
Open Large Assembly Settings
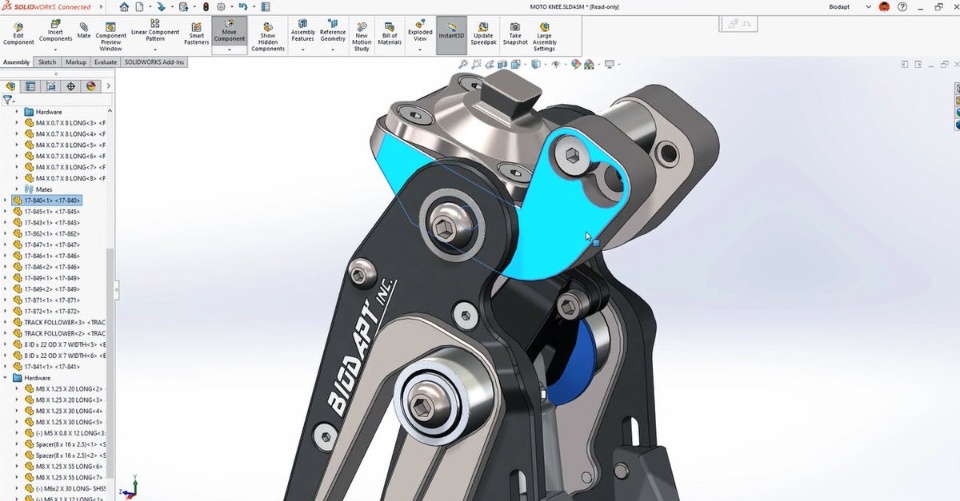[544, 37]
